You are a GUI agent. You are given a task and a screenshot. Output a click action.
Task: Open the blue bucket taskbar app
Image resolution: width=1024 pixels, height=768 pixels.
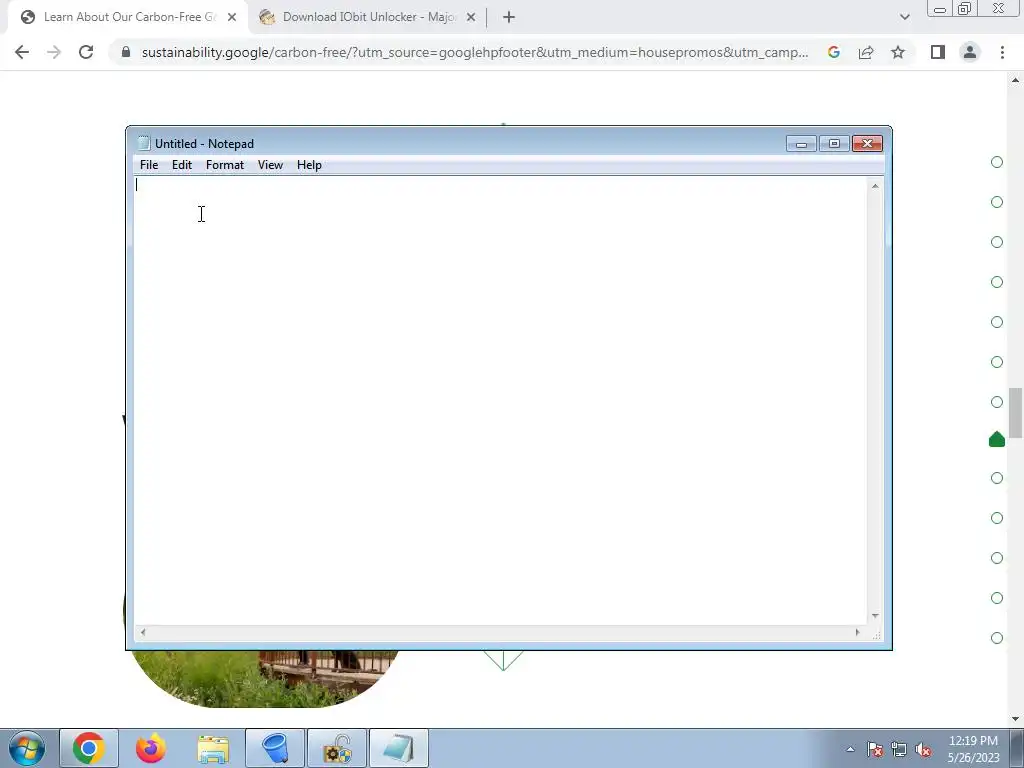(275, 748)
